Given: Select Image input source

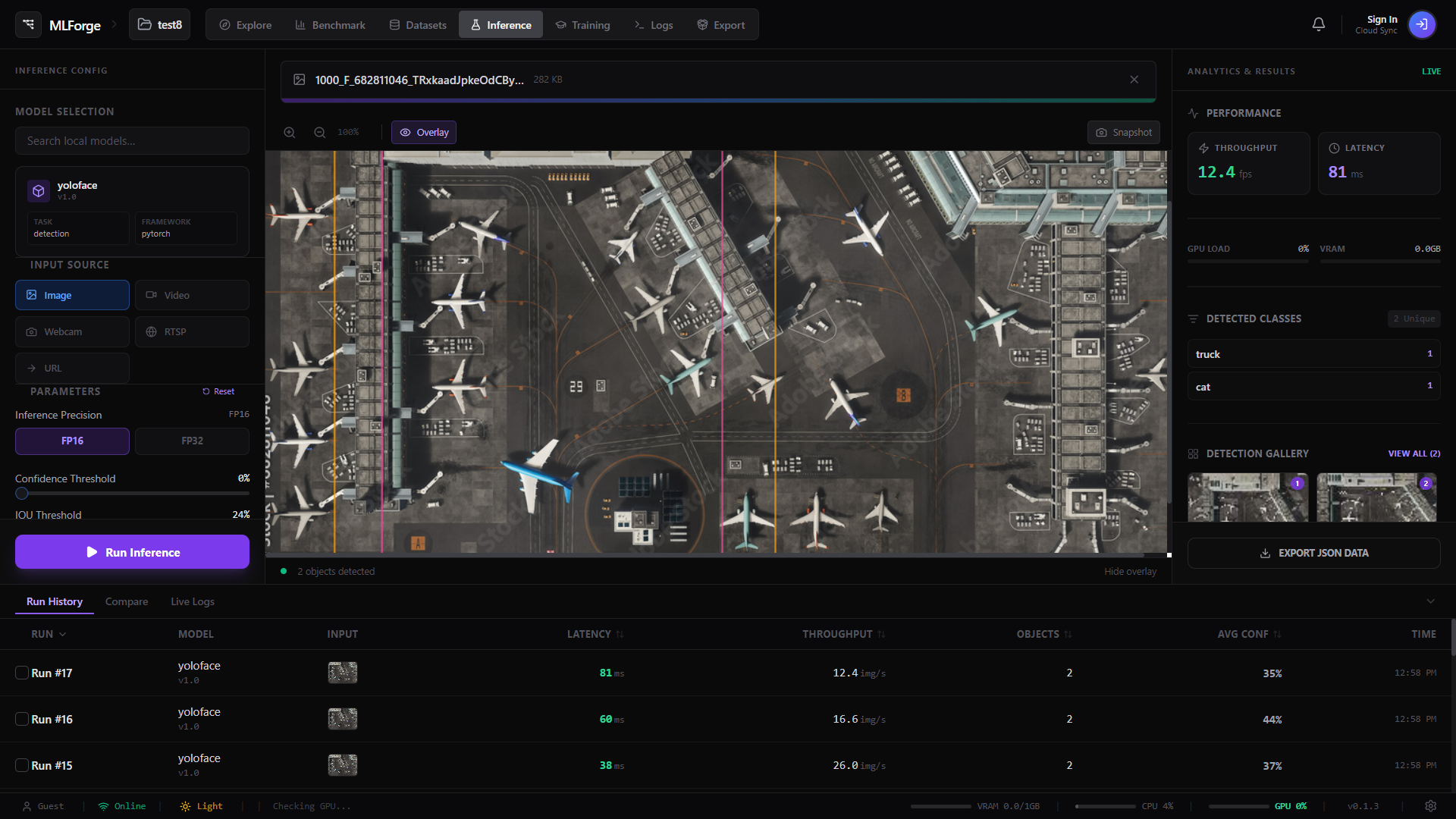Looking at the screenshot, I should point(72,295).
